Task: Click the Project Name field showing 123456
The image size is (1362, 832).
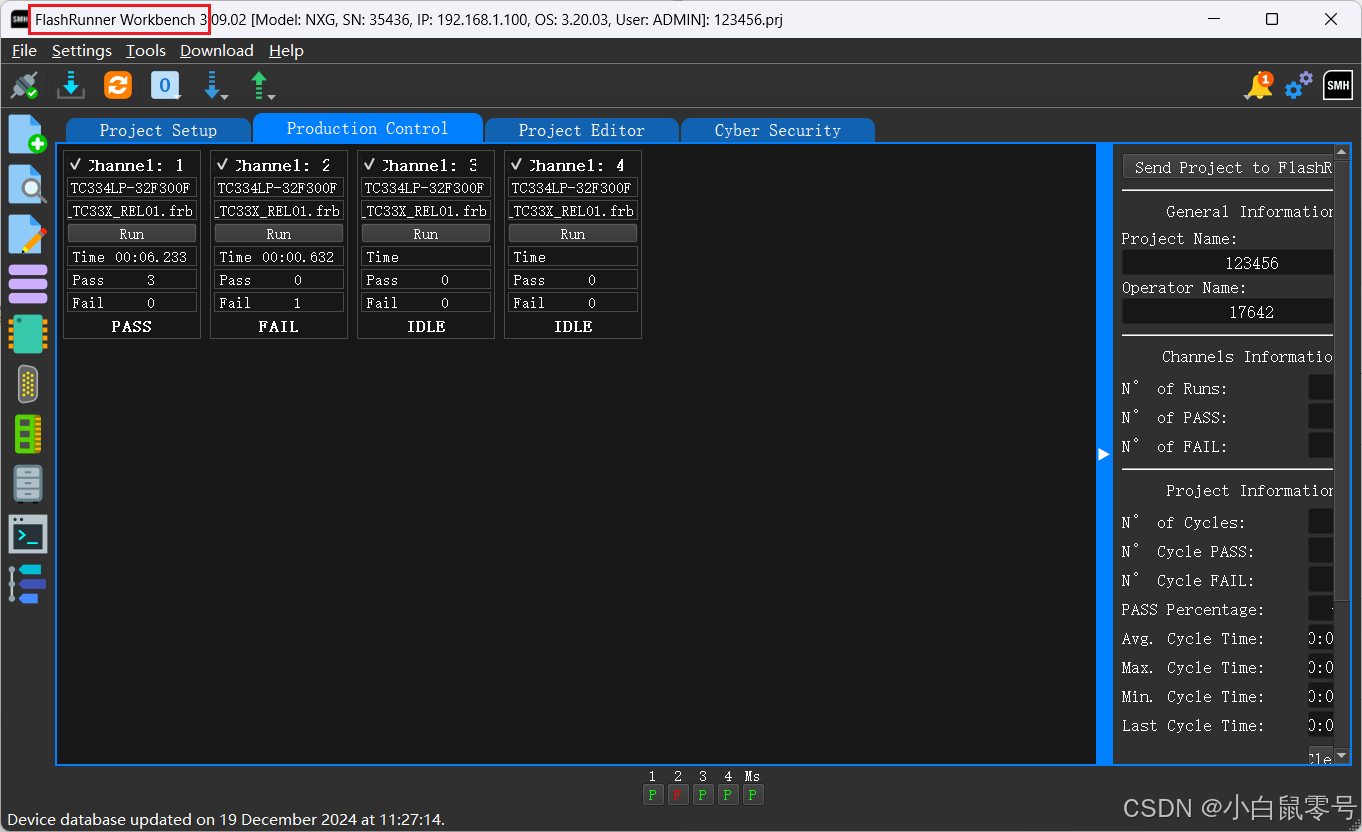Action: [x=1228, y=262]
